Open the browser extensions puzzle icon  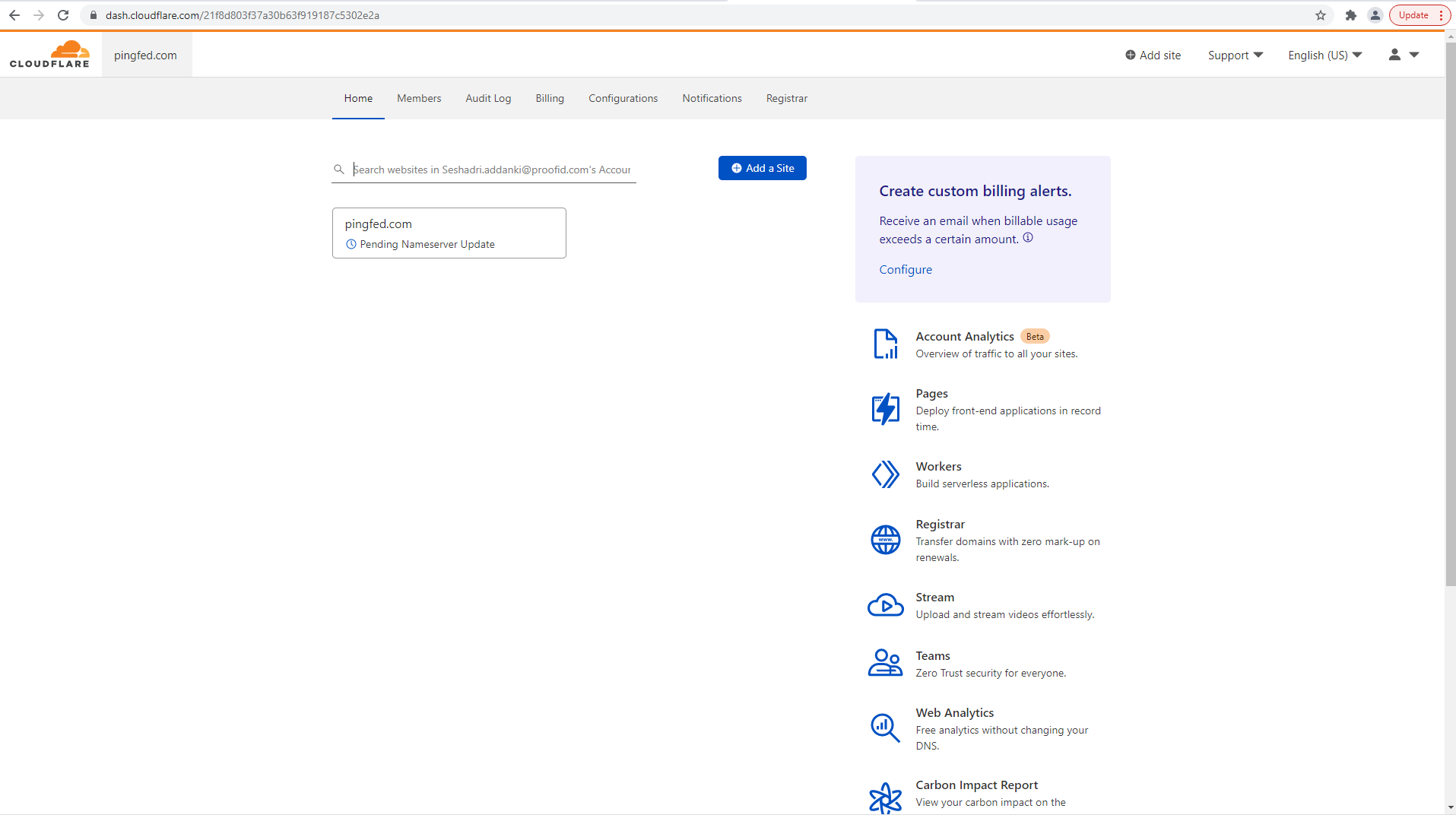(1351, 15)
